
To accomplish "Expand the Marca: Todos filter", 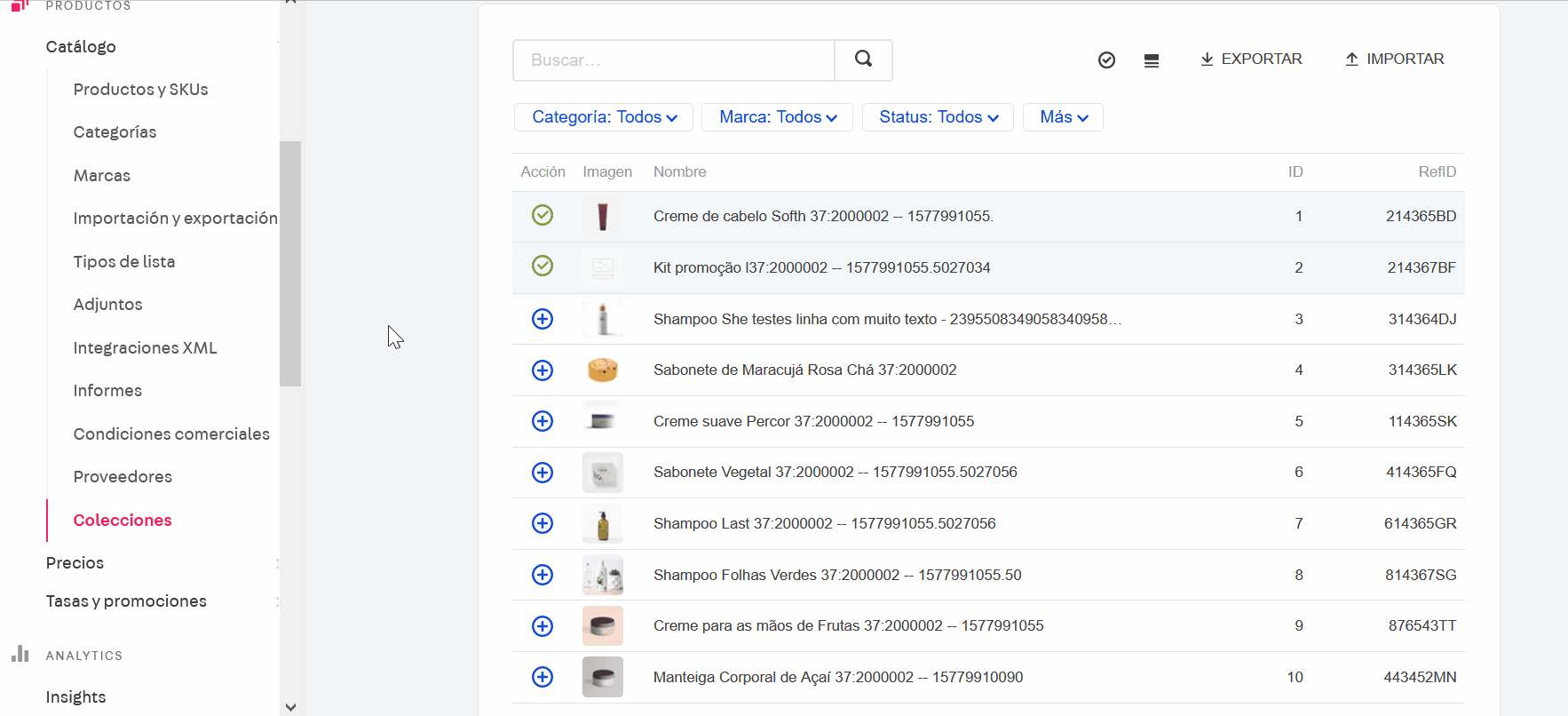I will click(777, 117).
